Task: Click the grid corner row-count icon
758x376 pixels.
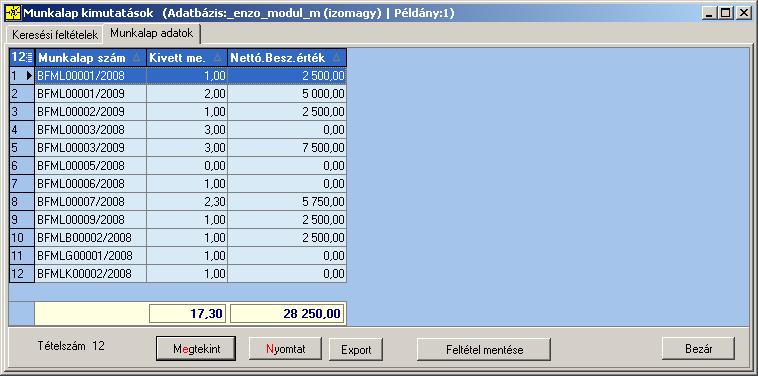Action: (22, 58)
